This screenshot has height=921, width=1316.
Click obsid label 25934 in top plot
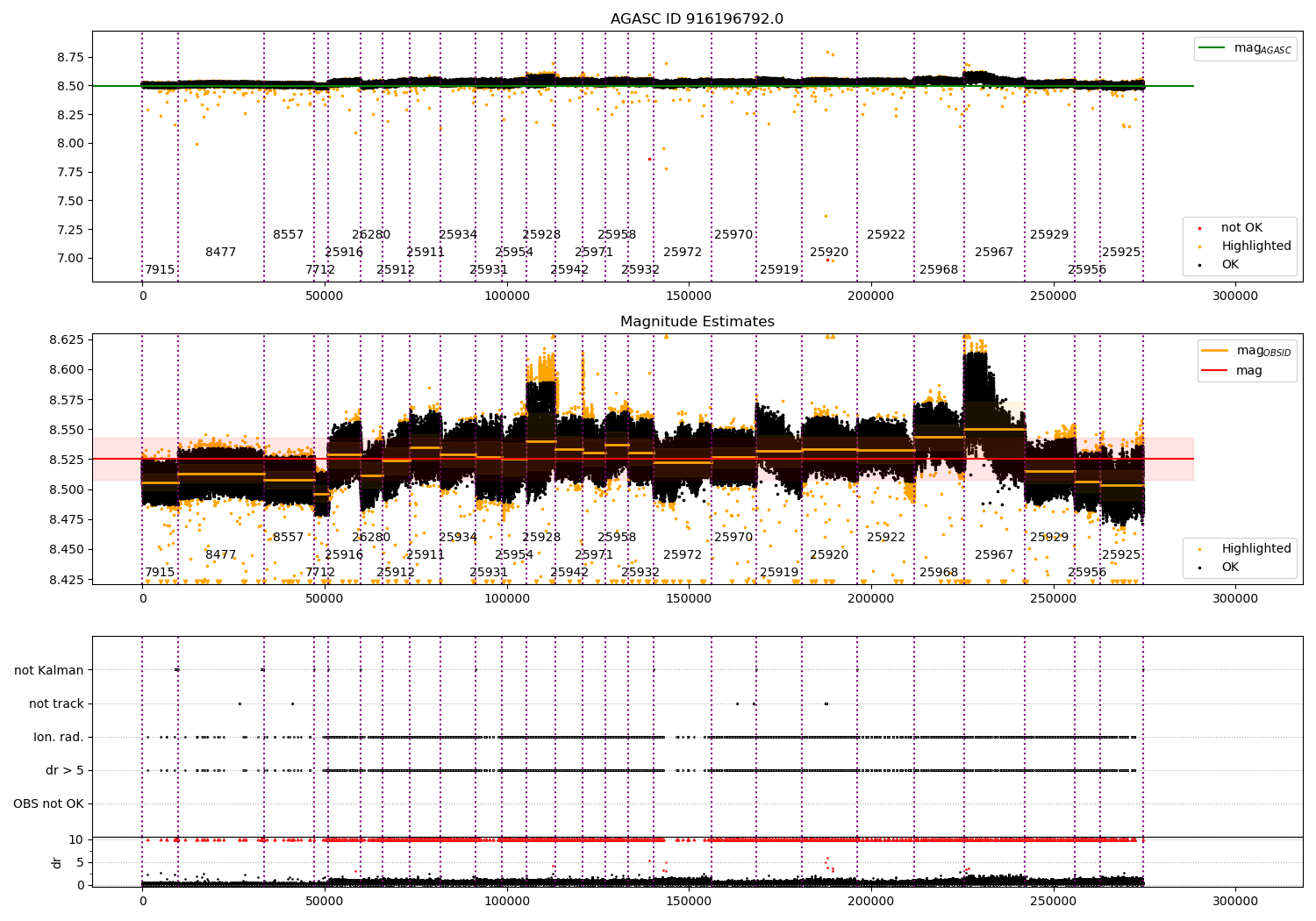pyautogui.click(x=458, y=234)
